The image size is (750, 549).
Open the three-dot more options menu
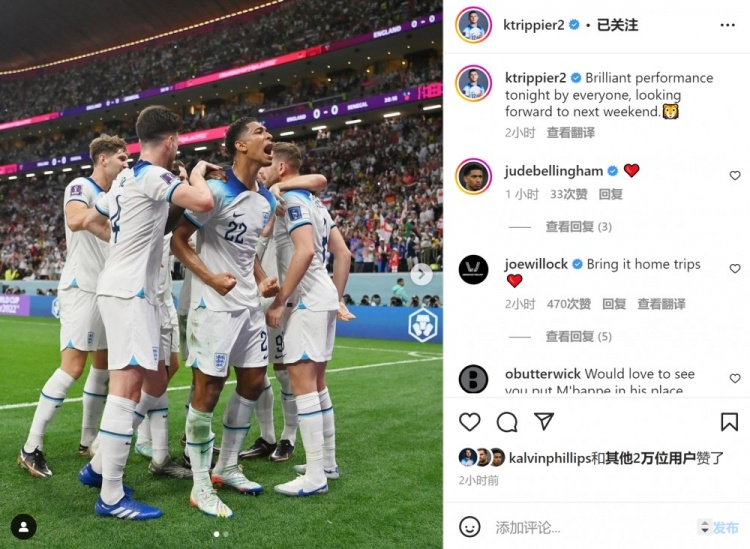coord(728,25)
